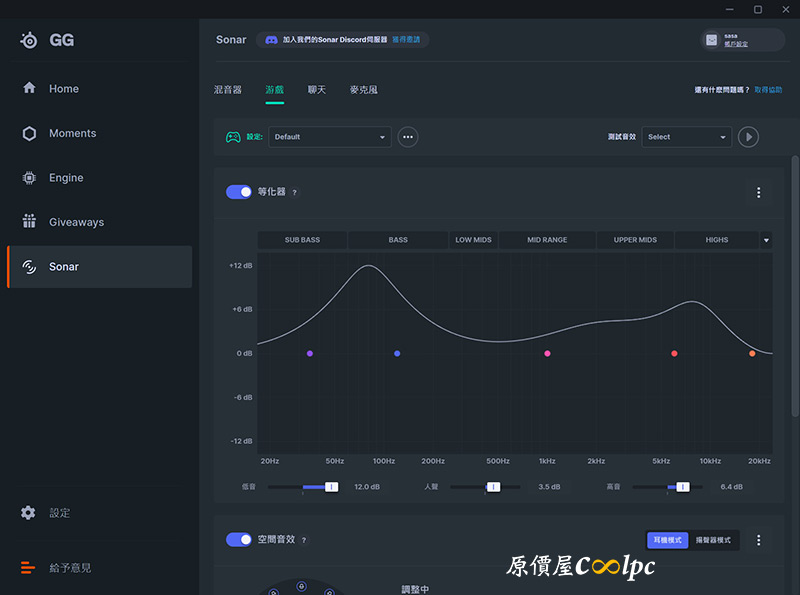Viewport: 800px width, 595px height.
Task: Open the 等化器 section three-dot menu
Action: click(759, 192)
